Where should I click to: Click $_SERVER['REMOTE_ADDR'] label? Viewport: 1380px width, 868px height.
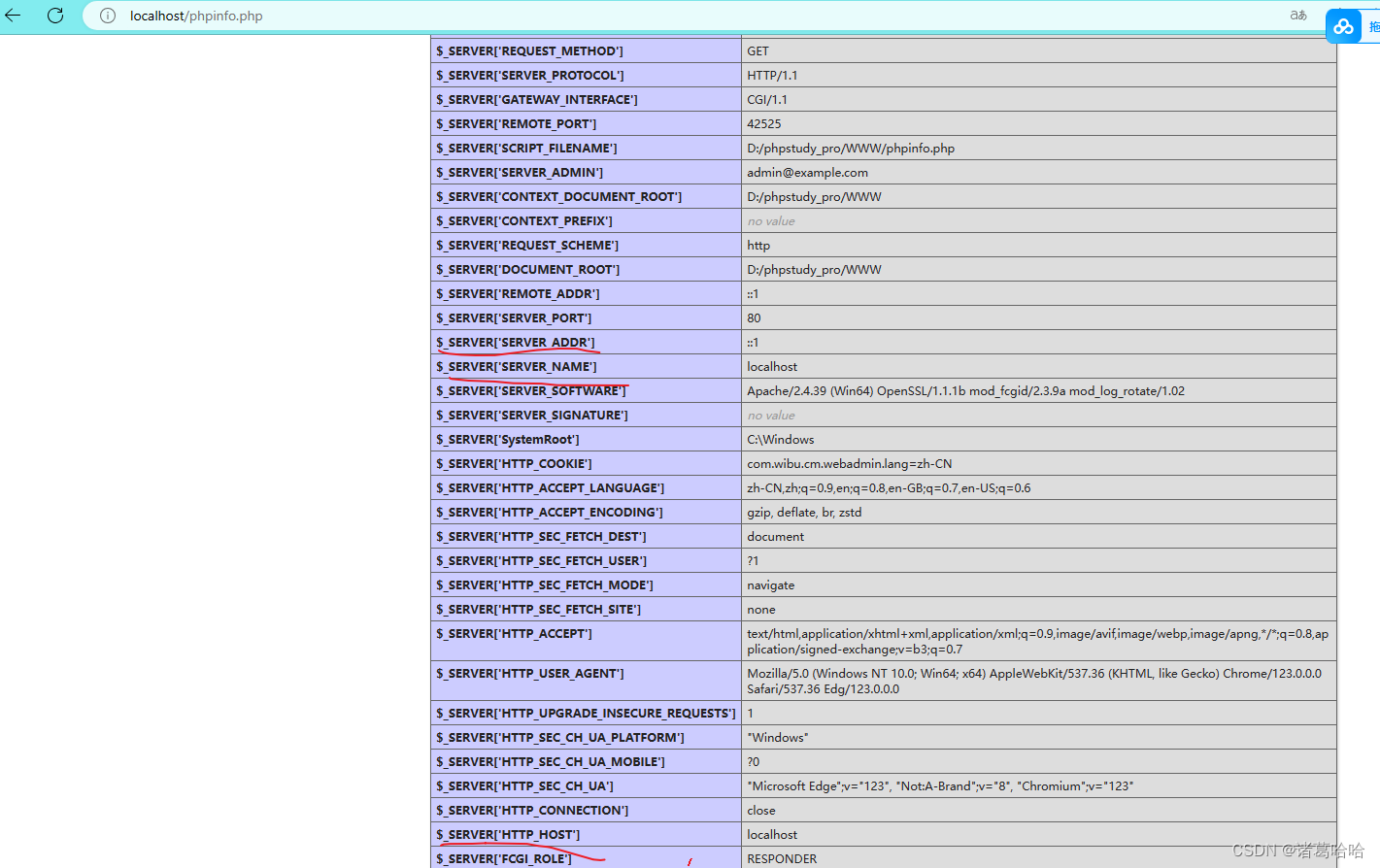tap(518, 293)
